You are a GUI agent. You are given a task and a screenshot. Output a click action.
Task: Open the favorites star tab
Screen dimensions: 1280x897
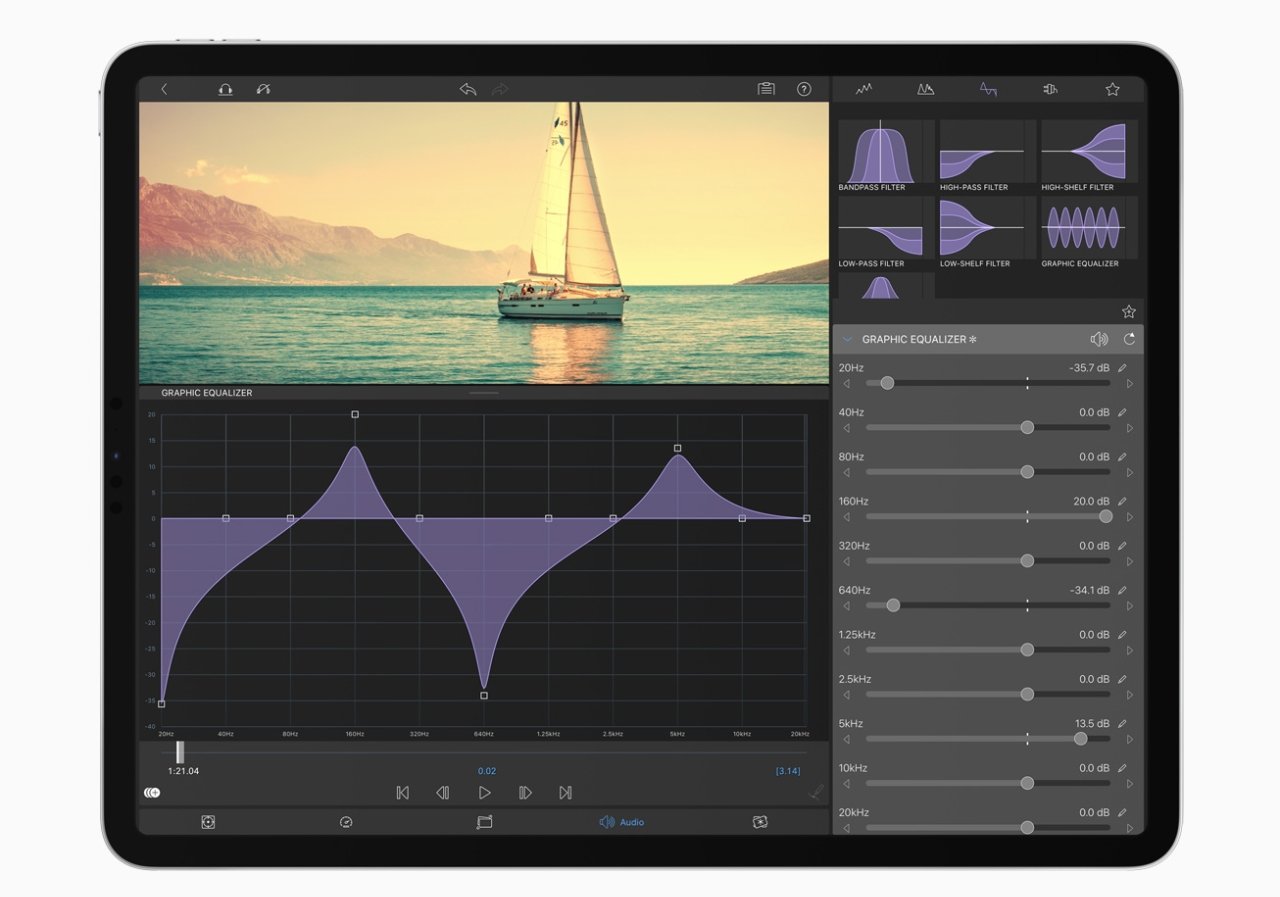1112,89
